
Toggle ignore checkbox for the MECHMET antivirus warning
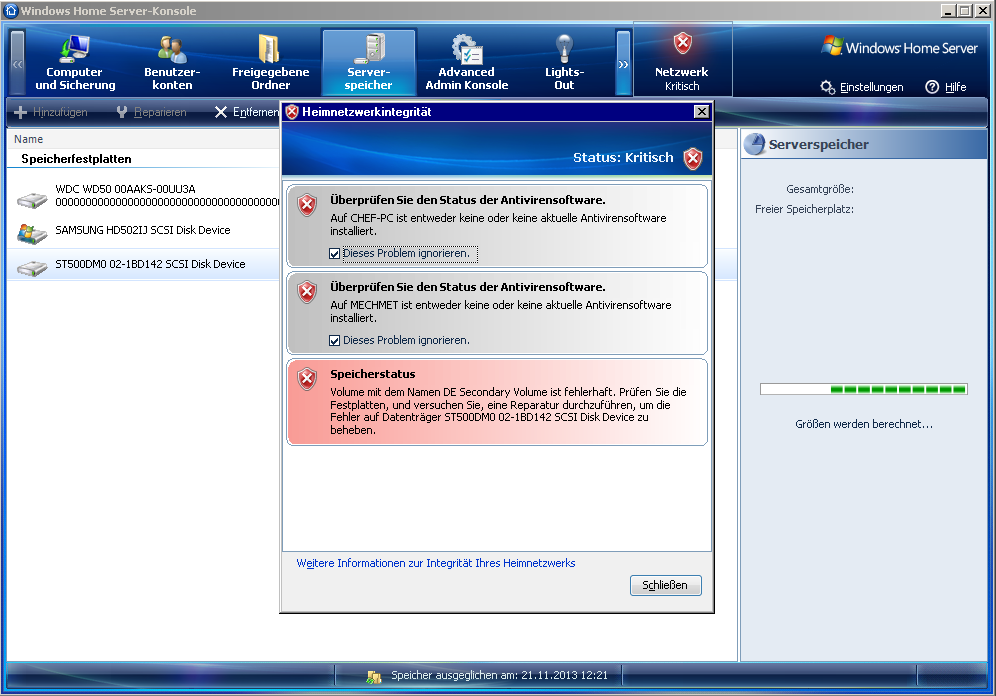tap(335, 341)
